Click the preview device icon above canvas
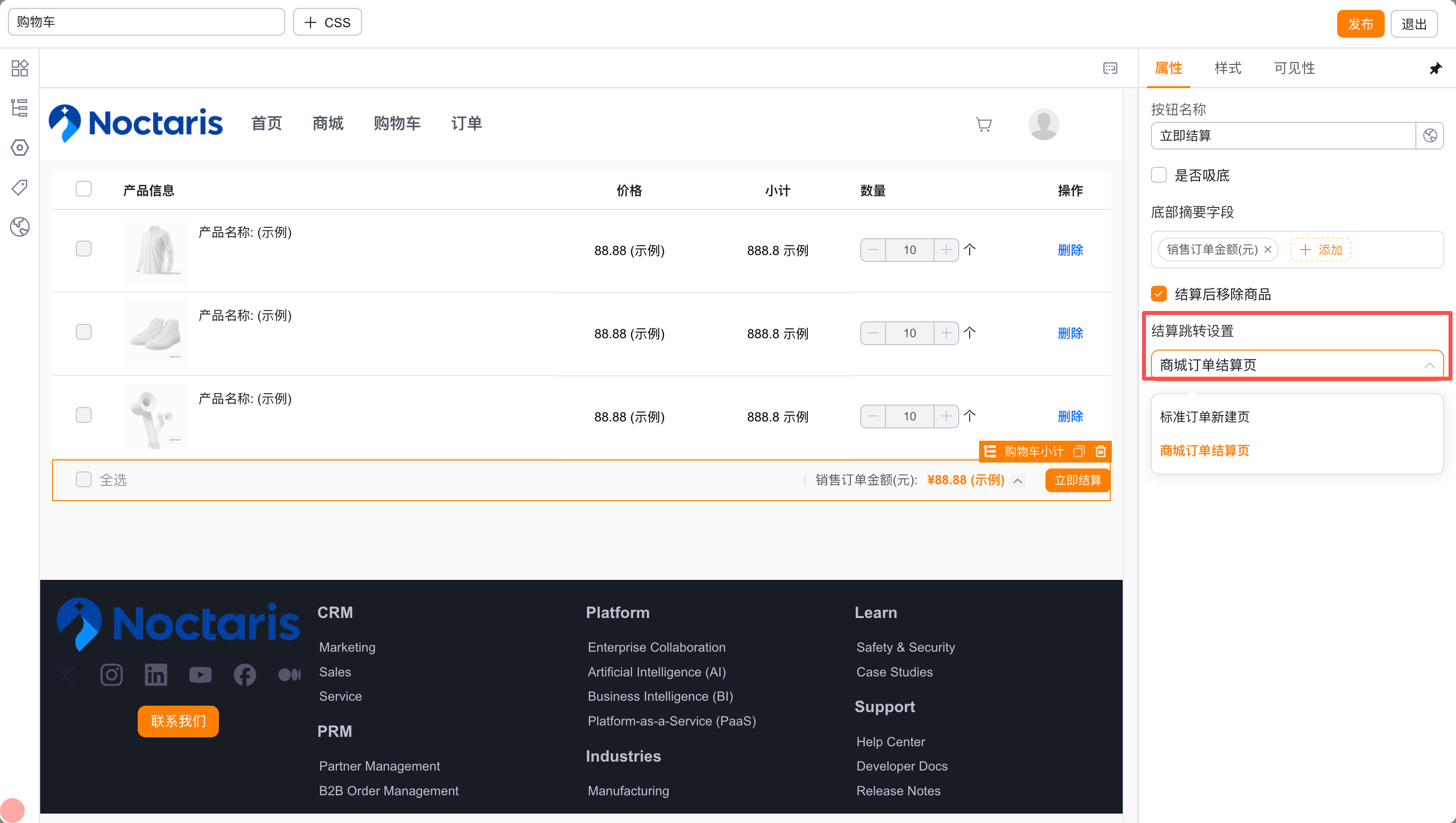 [1110, 68]
